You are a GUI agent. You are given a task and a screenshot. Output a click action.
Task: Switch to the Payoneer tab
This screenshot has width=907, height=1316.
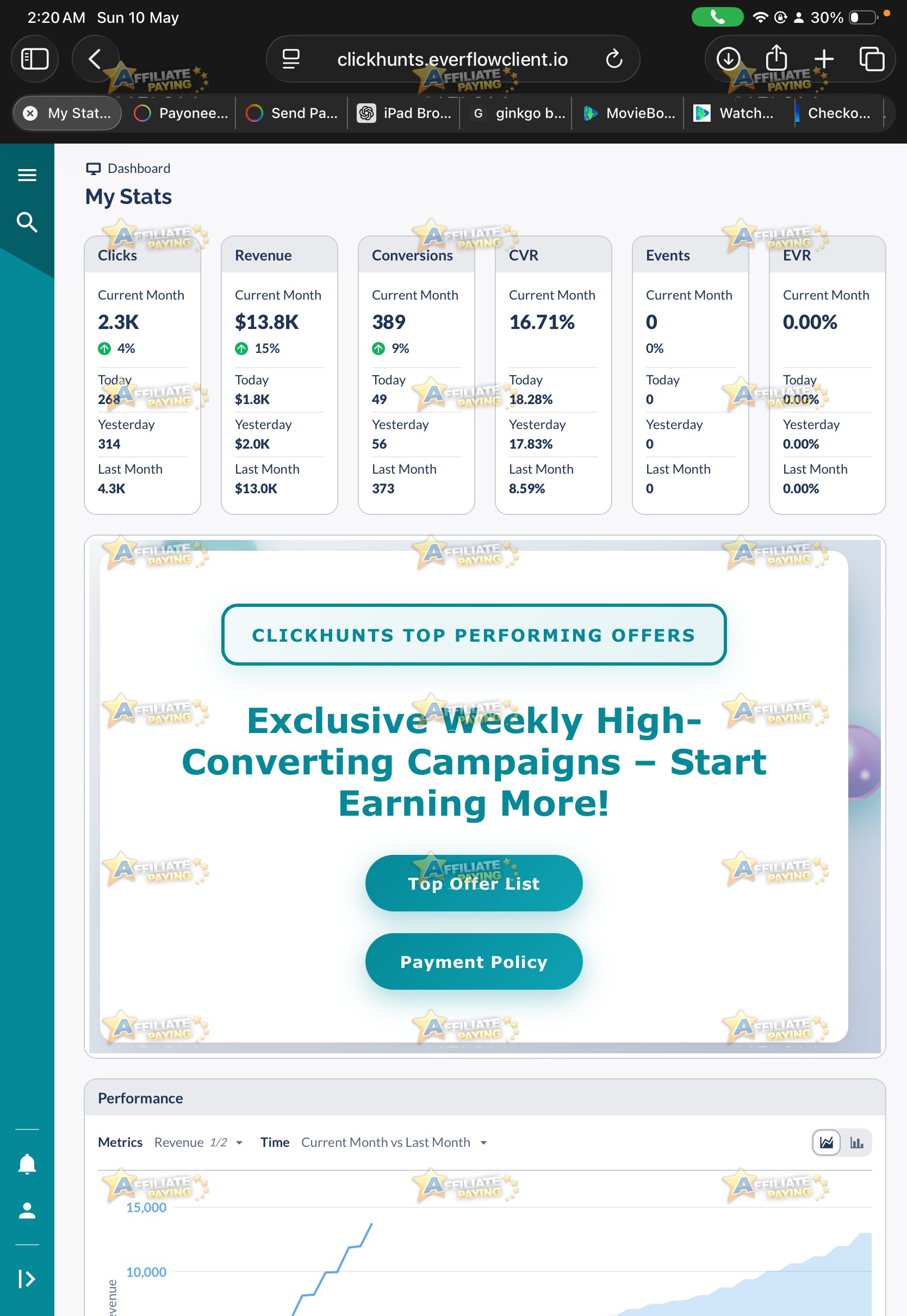(x=180, y=113)
